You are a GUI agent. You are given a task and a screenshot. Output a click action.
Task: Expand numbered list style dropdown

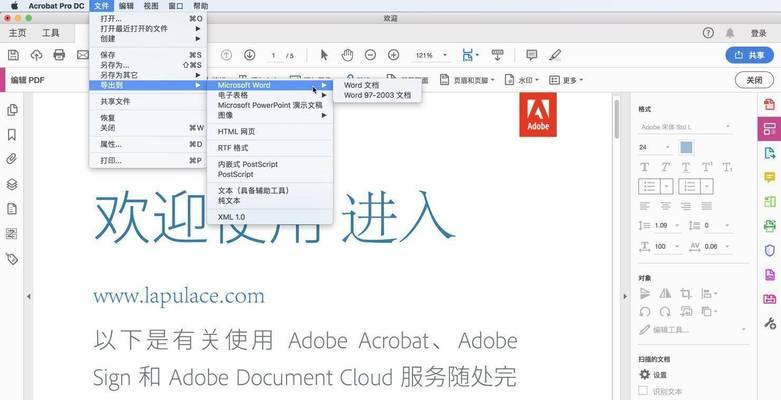pos(707,187)
